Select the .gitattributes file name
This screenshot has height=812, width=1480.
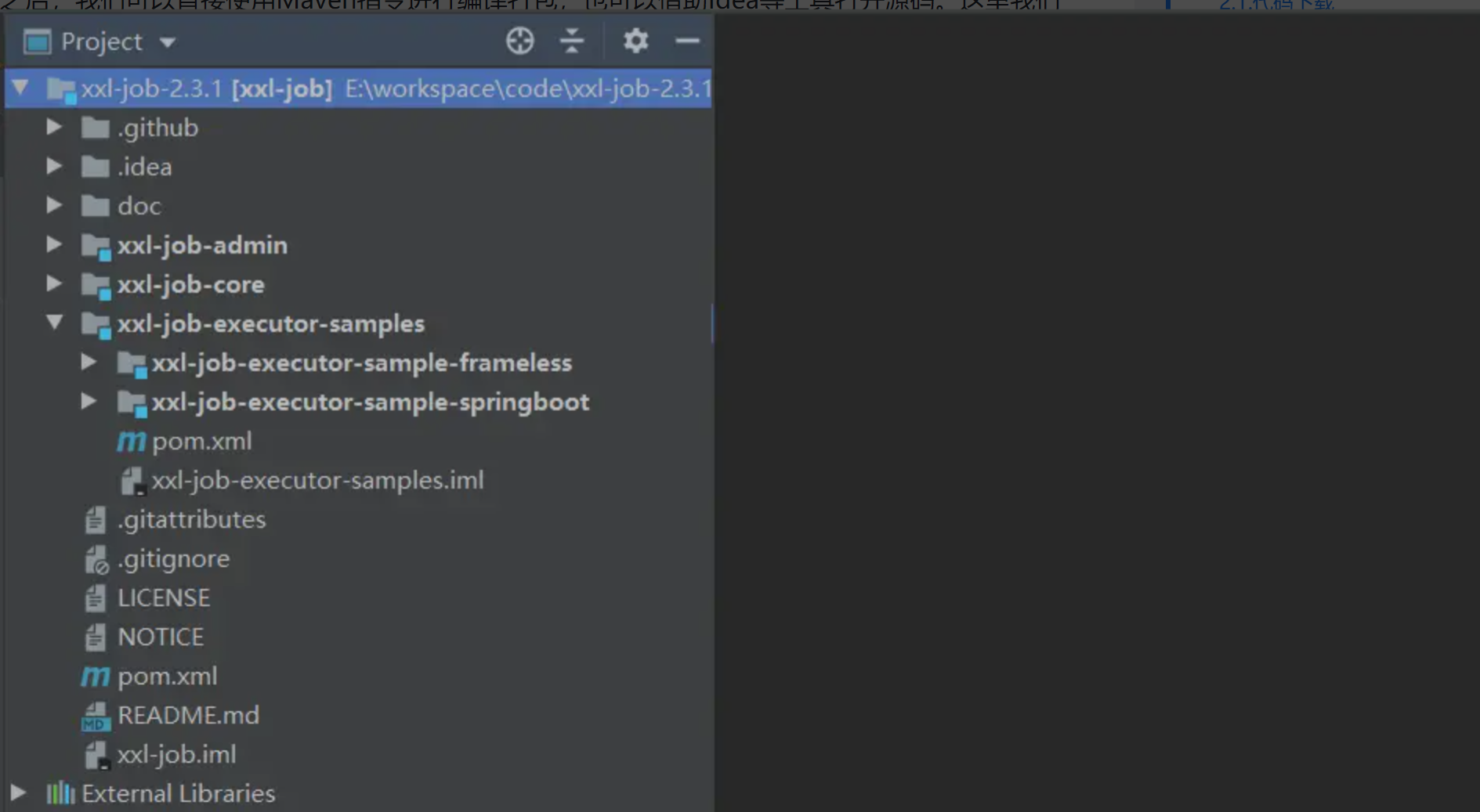191,519
